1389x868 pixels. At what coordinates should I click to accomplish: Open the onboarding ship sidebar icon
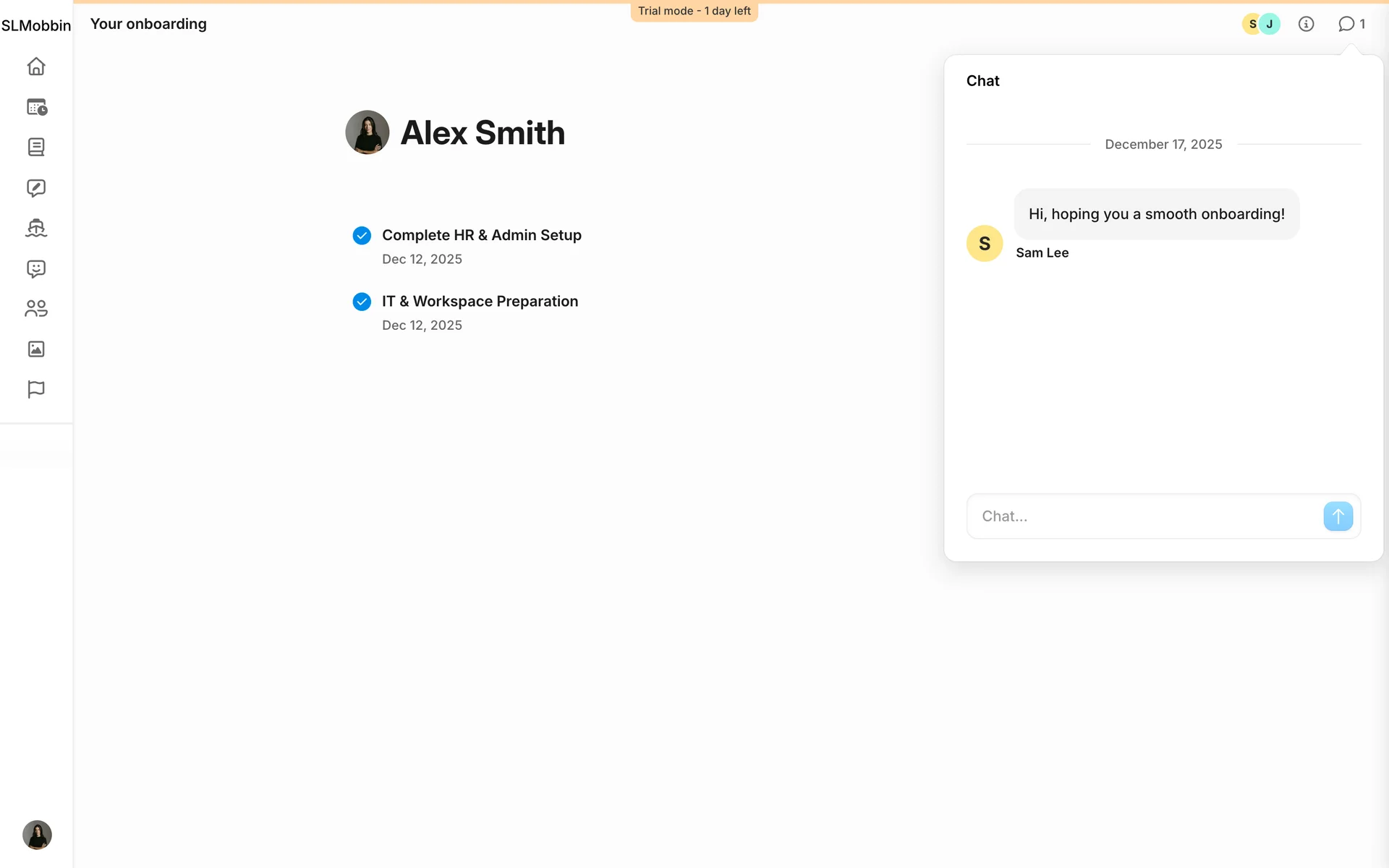36,229
